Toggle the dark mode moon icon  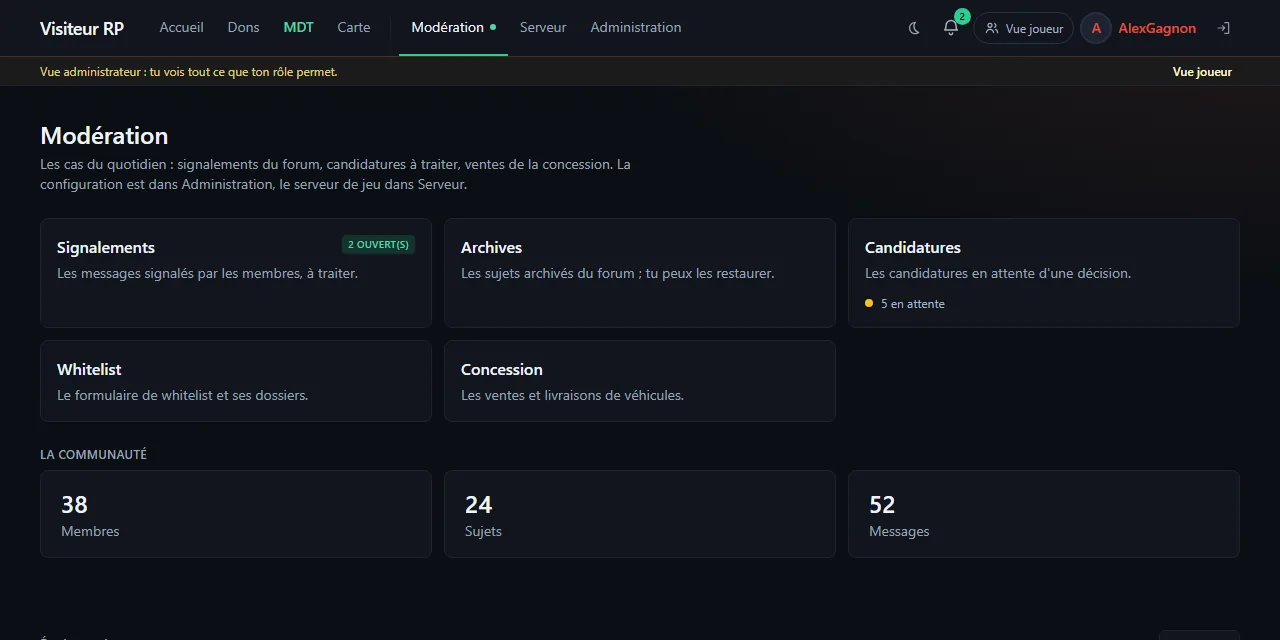[914, 28]
